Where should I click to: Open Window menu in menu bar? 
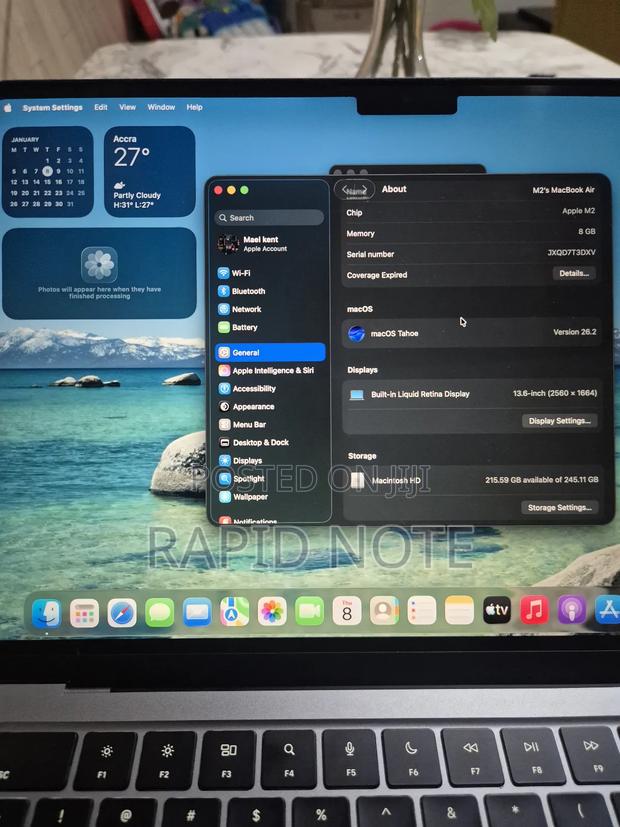[161, 107]
